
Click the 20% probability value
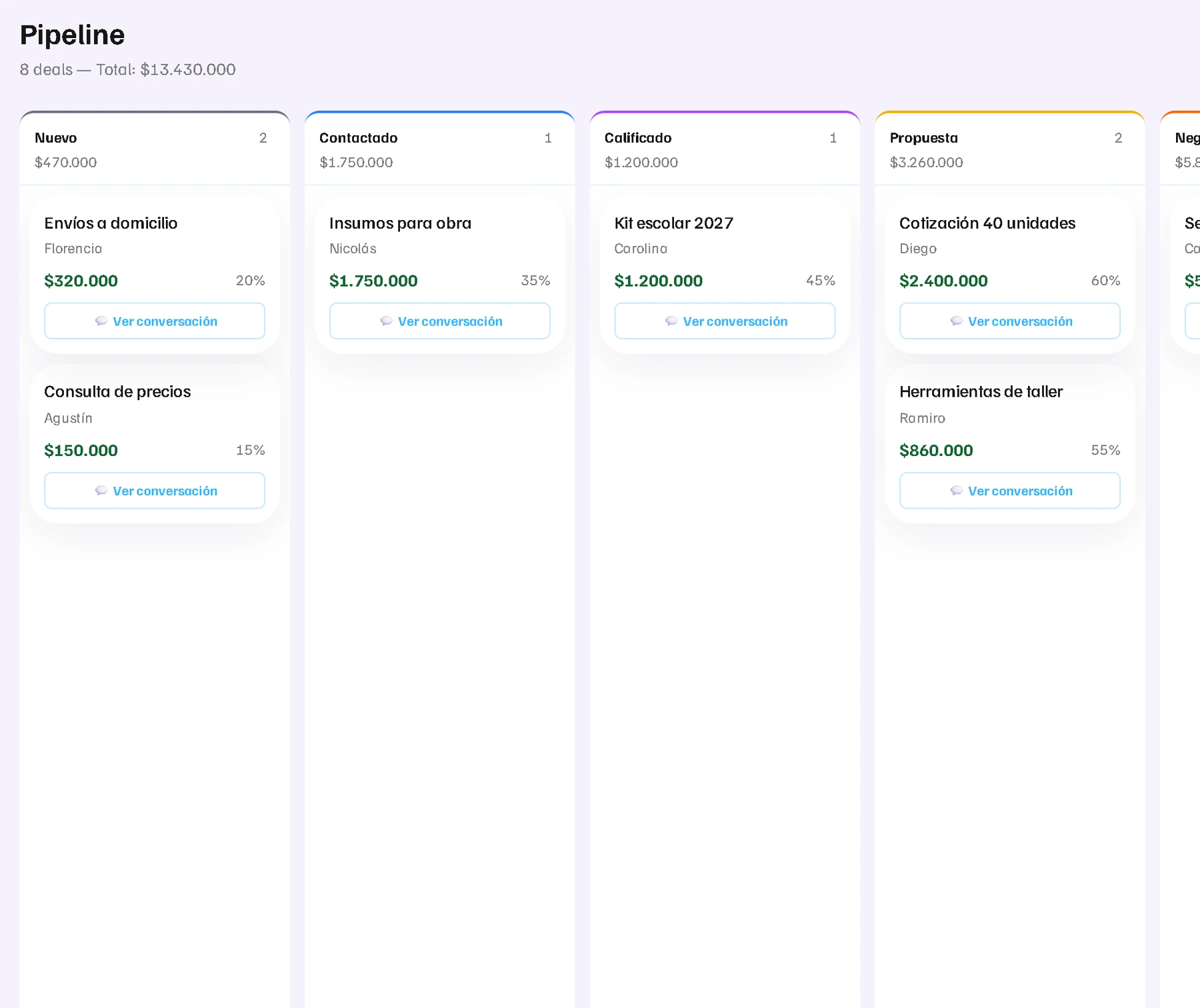pos(251,281)
